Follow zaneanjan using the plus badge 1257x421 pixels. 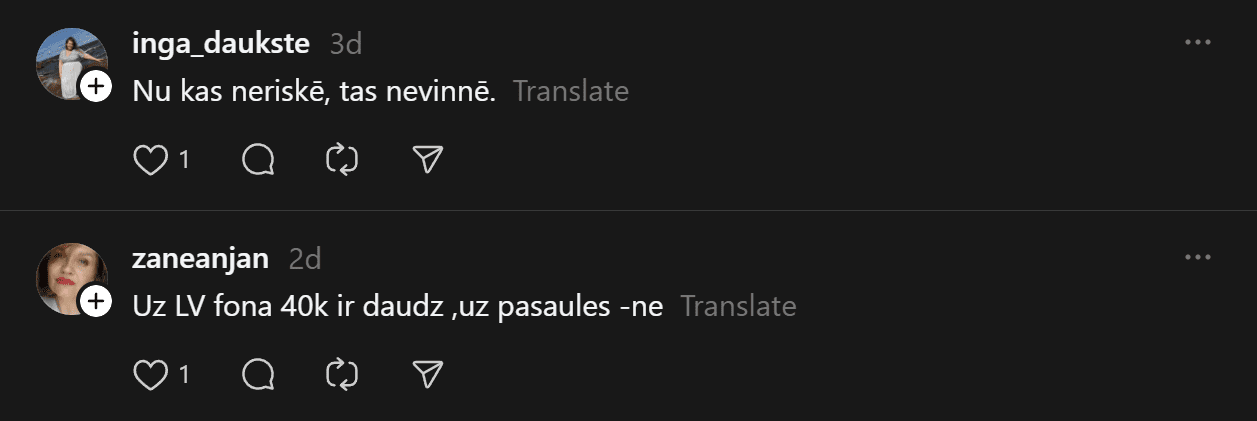coord(96,301)
